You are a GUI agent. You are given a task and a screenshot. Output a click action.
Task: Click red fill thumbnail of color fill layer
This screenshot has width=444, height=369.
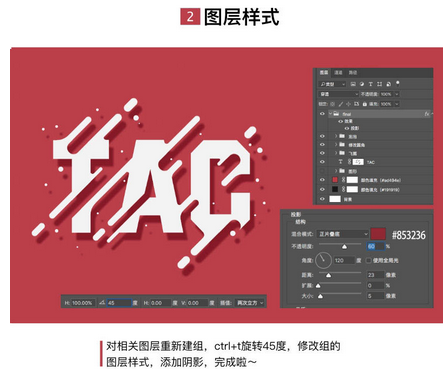pyautogui.click(x=335, y=180)
